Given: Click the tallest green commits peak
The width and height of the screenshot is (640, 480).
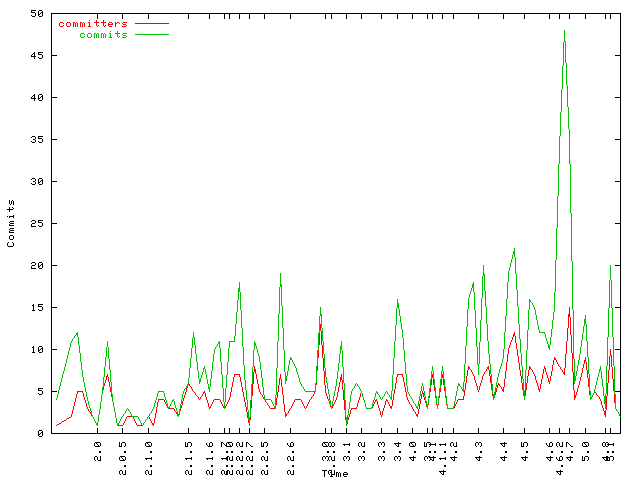Looking at the screenshot, I should click(565, 31).
